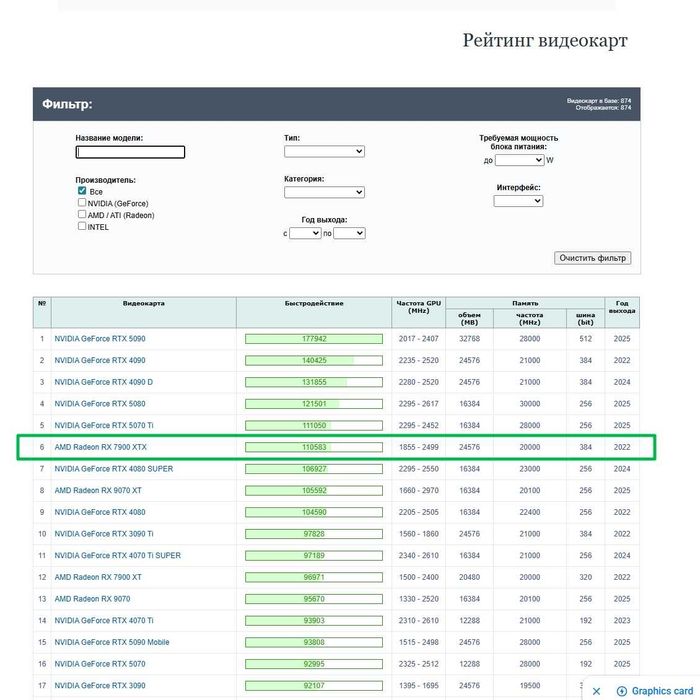Click the Память частота (MHz) header

pos(529,319)
